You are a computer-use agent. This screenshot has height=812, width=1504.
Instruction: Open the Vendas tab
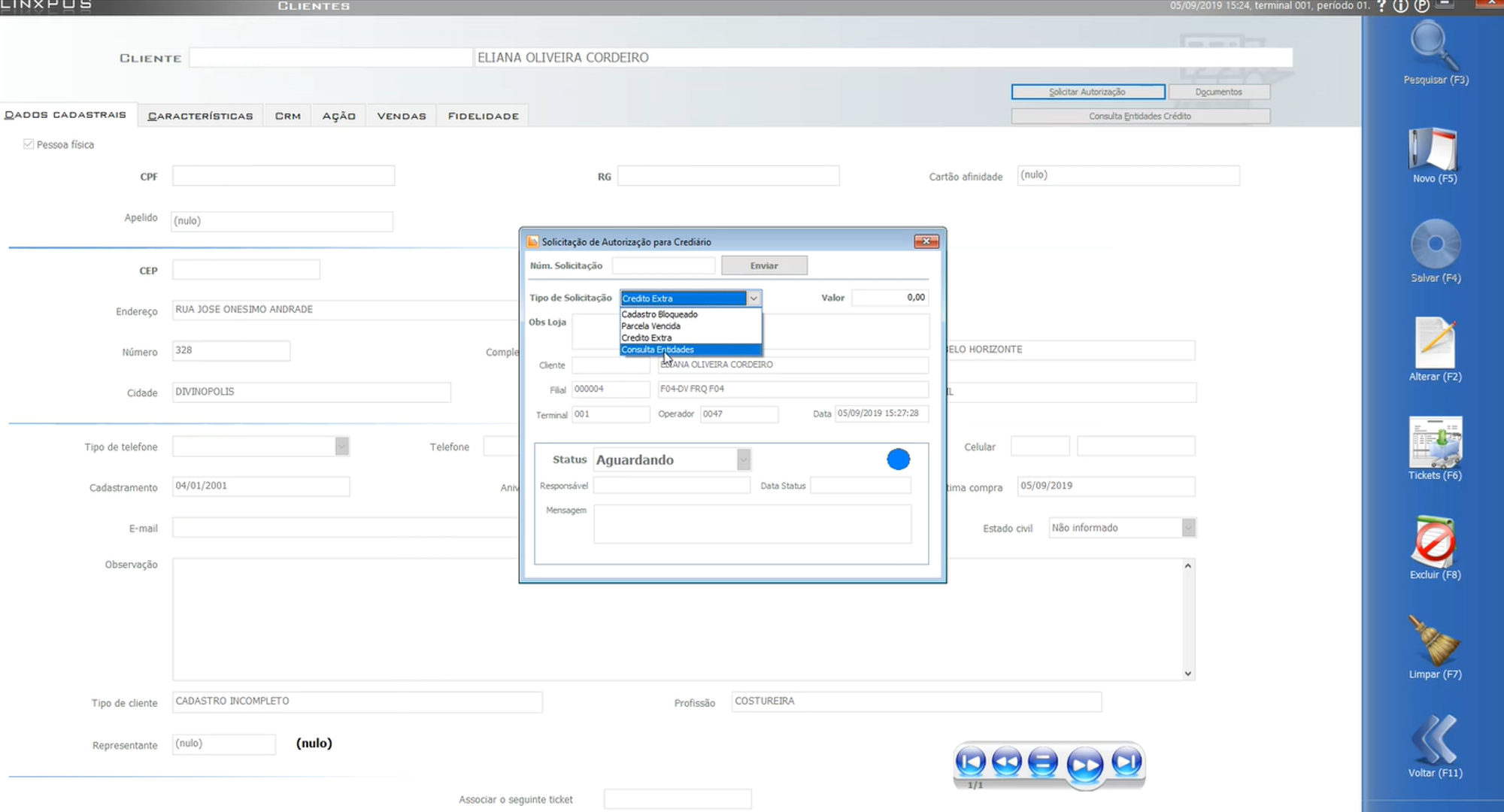[401, 116]
